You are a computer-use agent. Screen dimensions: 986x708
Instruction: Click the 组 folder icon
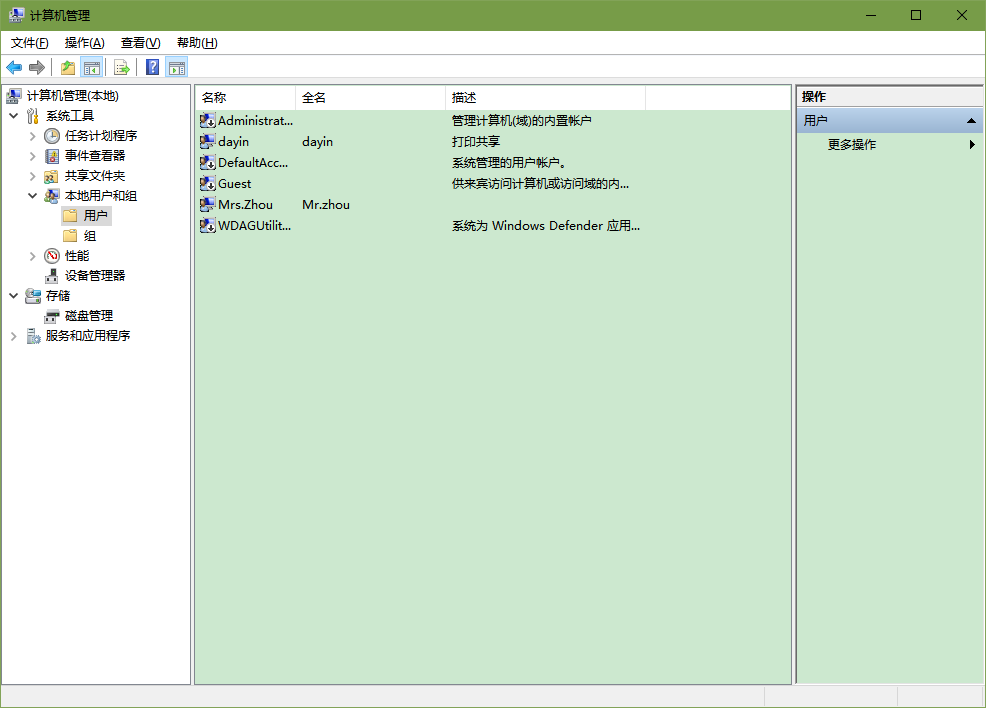[x=70, y=236]
